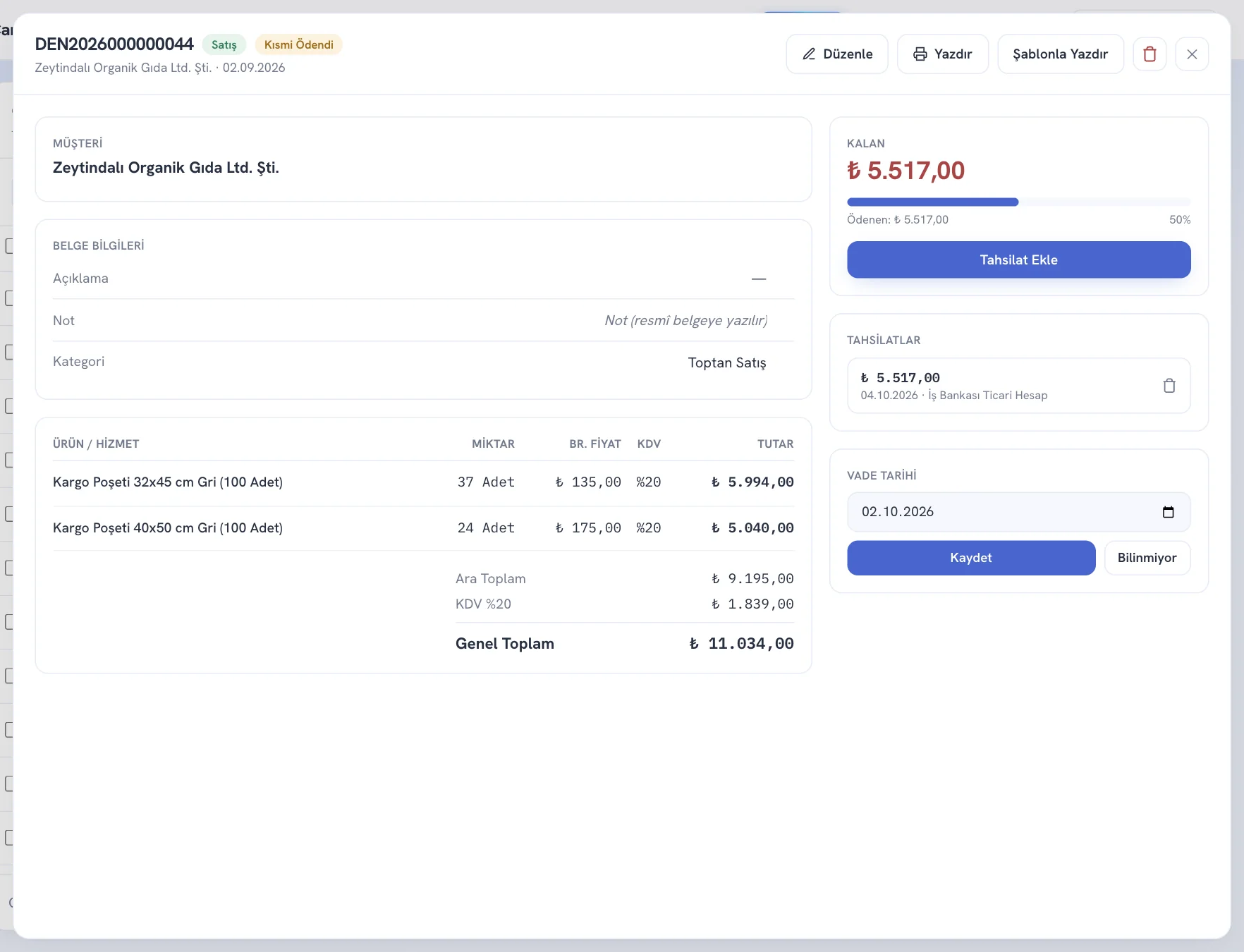
Task: Open Düzenle to edit the document
Action: 837,54
